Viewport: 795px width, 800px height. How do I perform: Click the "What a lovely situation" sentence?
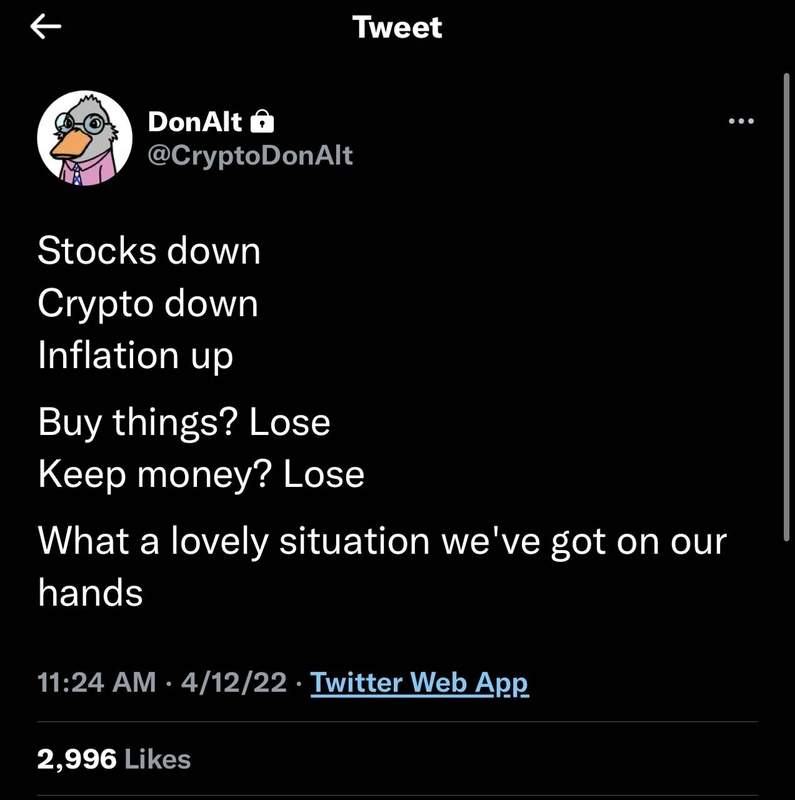(381, 541)
